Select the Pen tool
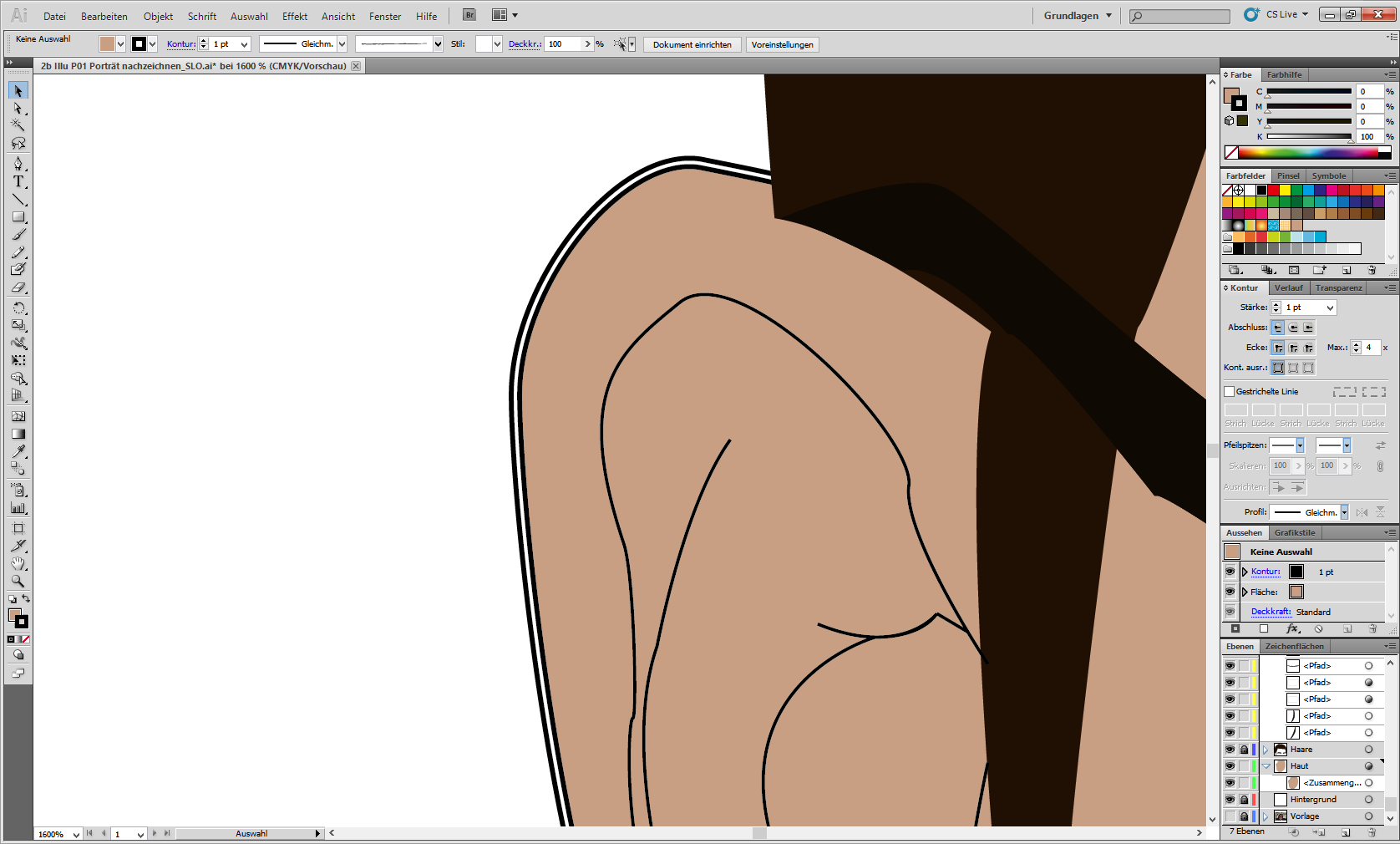Image resolution: width=1400 pixels, height=844 pixels. (18, 164)
